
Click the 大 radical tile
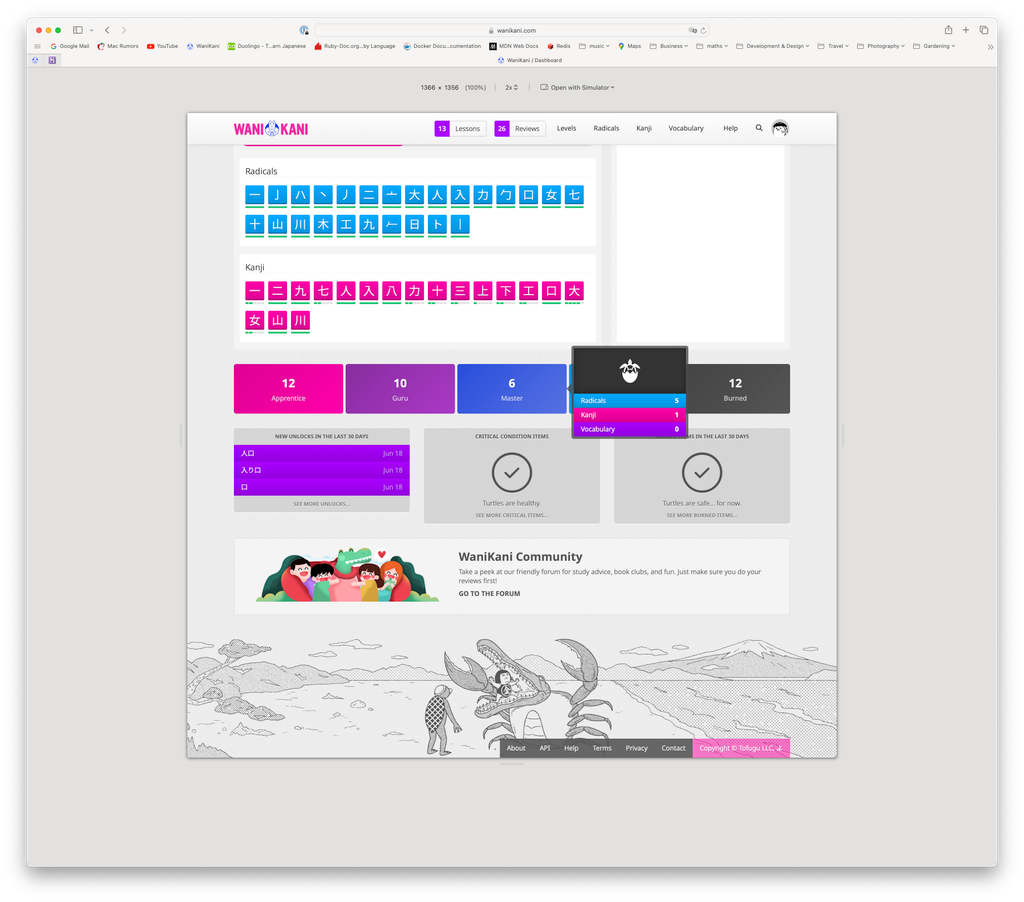click(x=414, y=195)
